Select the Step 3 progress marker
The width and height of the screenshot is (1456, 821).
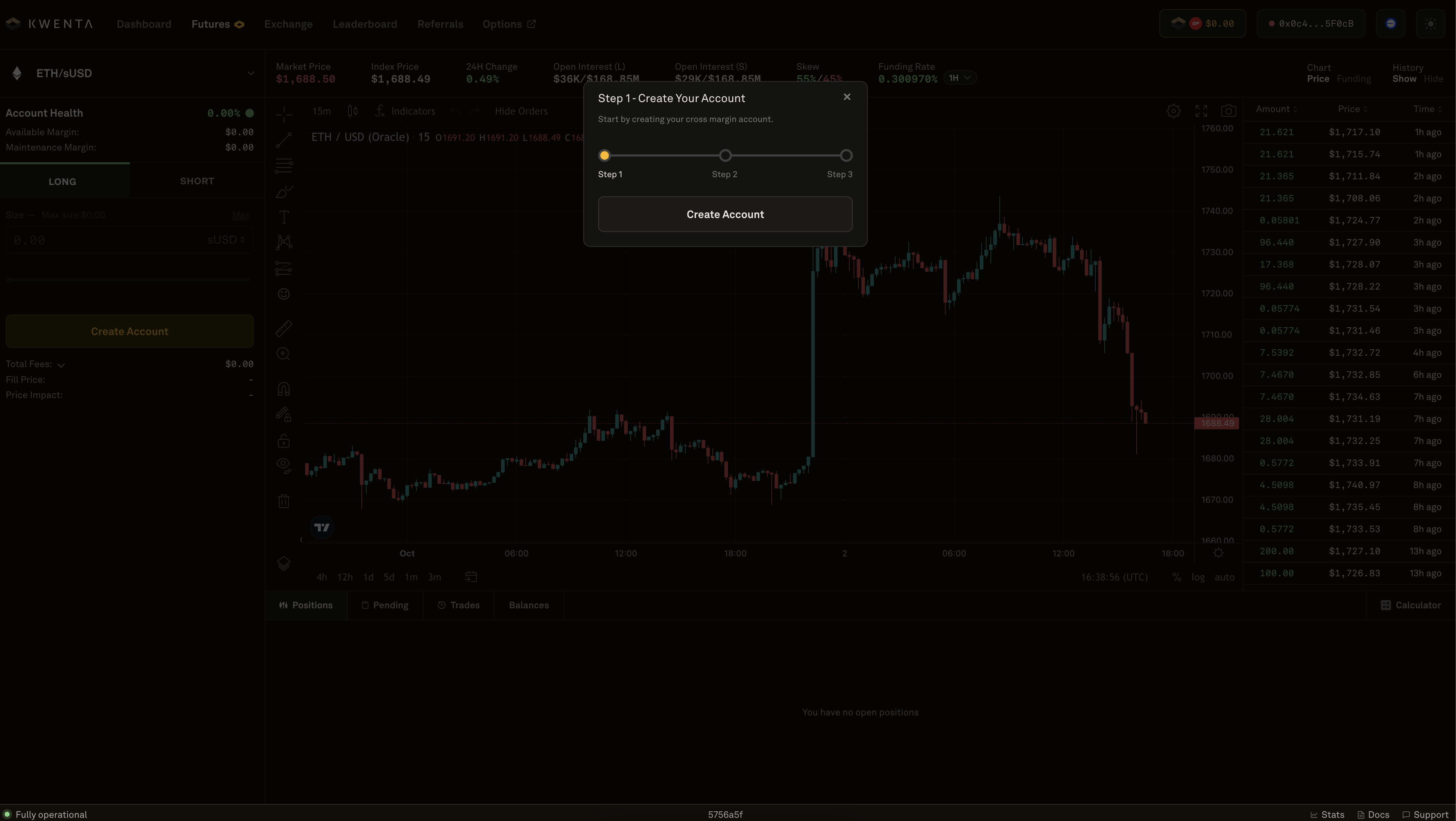[x=846, y=155]
